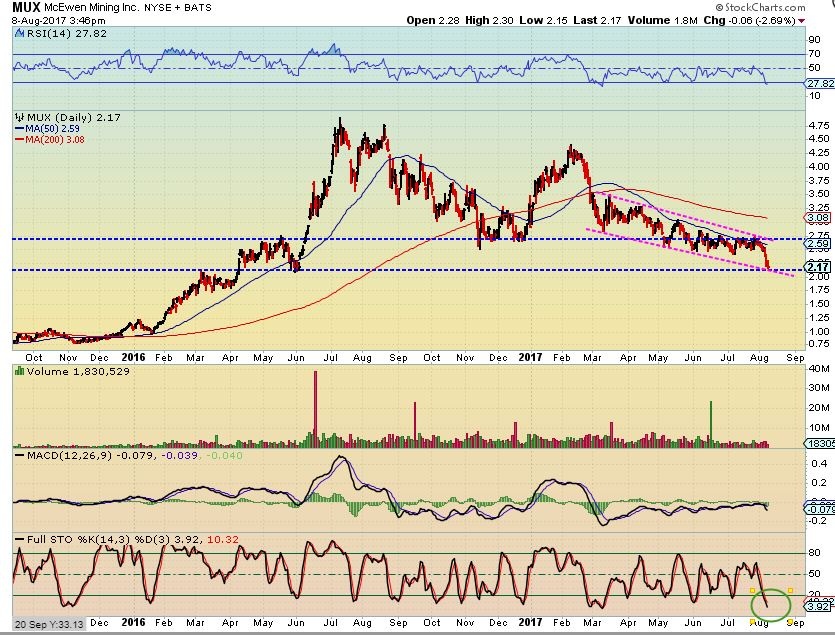Click the 2.17 last price axis label
This screenshot has width=835, height=635.
click(x=817, y=267)
